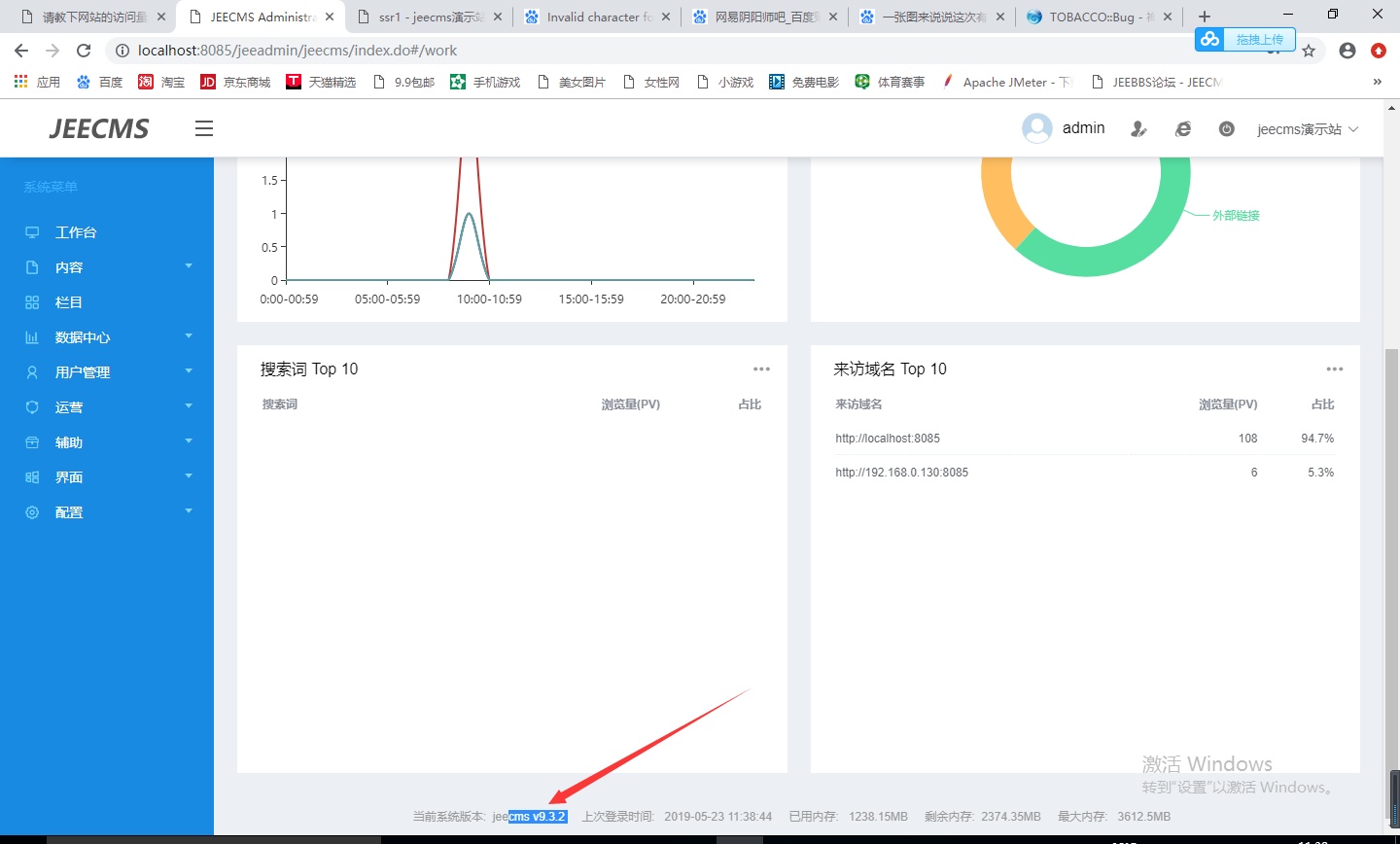
Task: Expand the 内容 menu arrow
Action: tap(189, 266)
